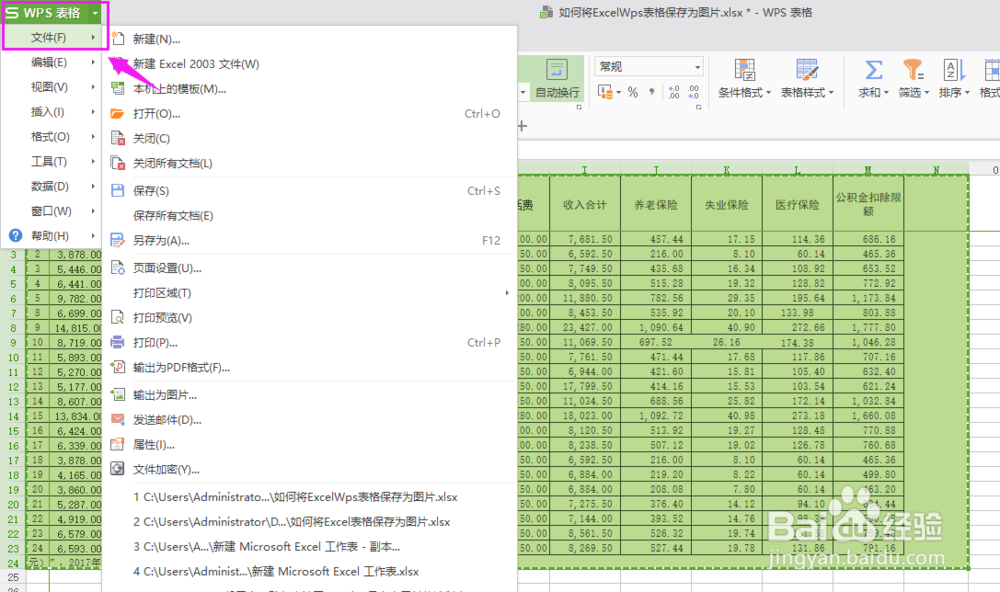Click the Export to PDF icon
The height and width of the screenshot is (592, 1000).
[x=118, y=367]
